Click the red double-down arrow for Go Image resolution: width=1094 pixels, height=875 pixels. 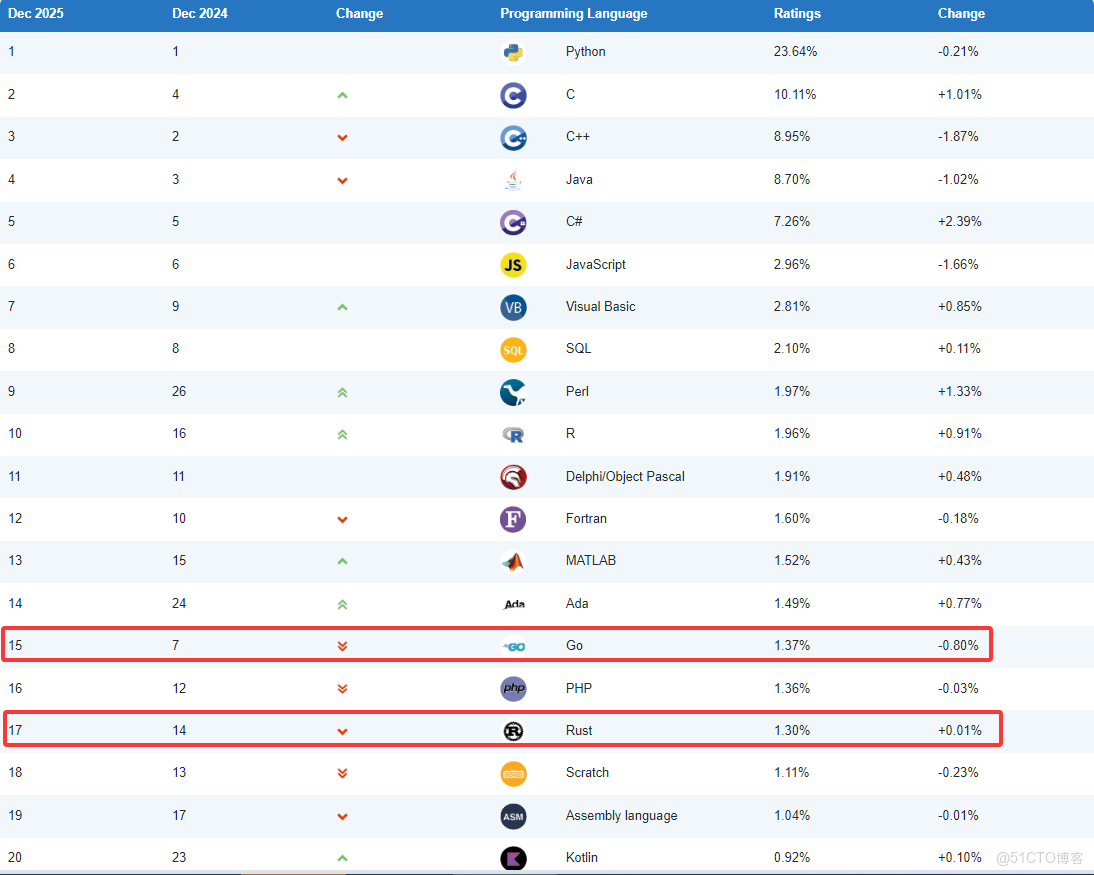(342, 646)
